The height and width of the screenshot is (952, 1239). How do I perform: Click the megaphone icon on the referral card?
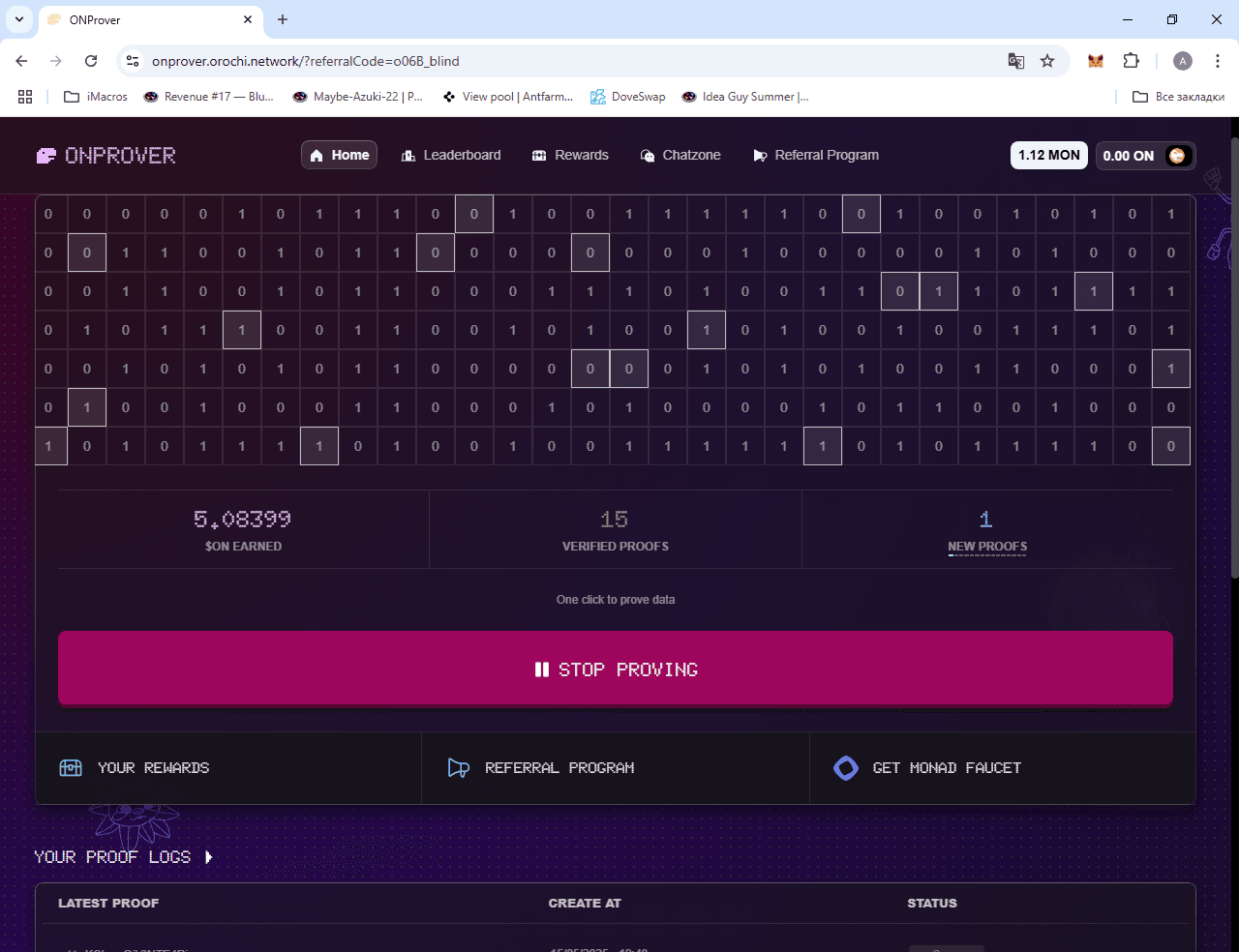[x=459, y=768]
